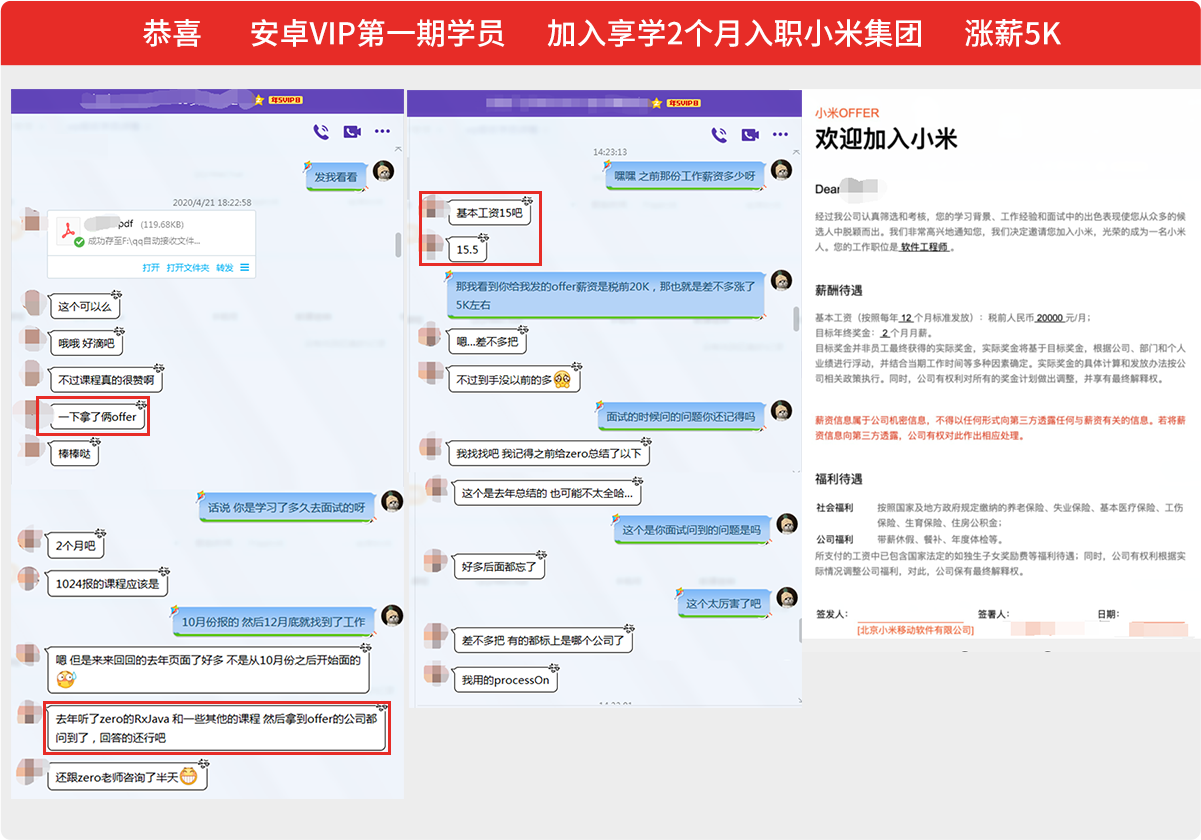Click 打开 to open the PDF

(151, 268)
